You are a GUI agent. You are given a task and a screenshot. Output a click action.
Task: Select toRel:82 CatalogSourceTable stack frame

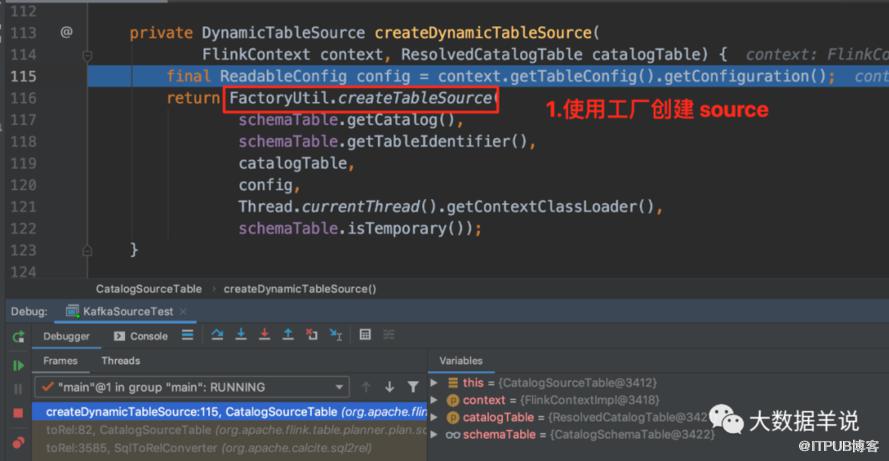point(229,430)
